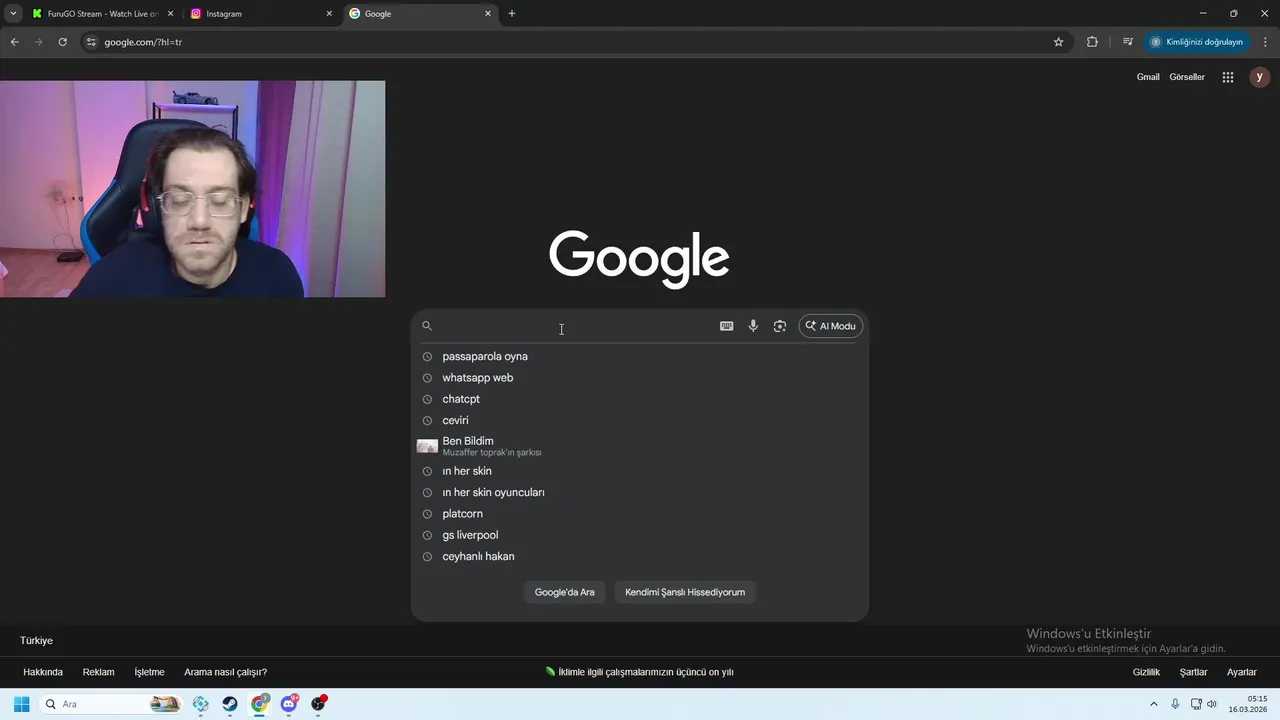Open the Şartlar footer link
The image size is (1280, 720).
tap(1193, 672)
